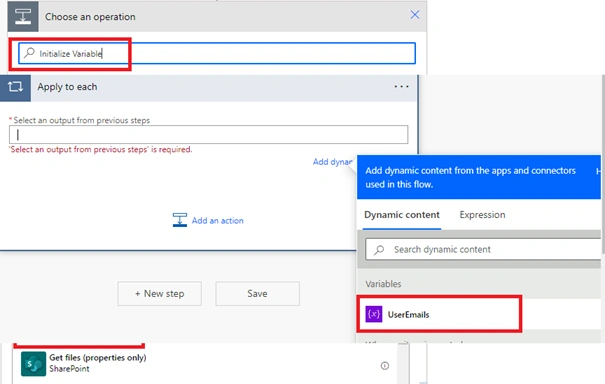Click the SharePoint Get files icon
The height and width of the screenshot is (384, 605).
coord(33,364)
